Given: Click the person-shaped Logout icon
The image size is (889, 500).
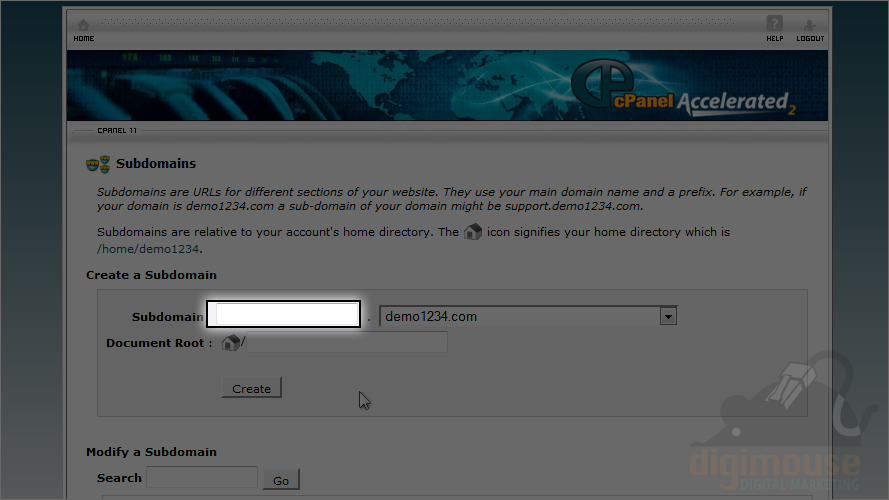Looking at the screenshot, I should (x=810, y=25).
